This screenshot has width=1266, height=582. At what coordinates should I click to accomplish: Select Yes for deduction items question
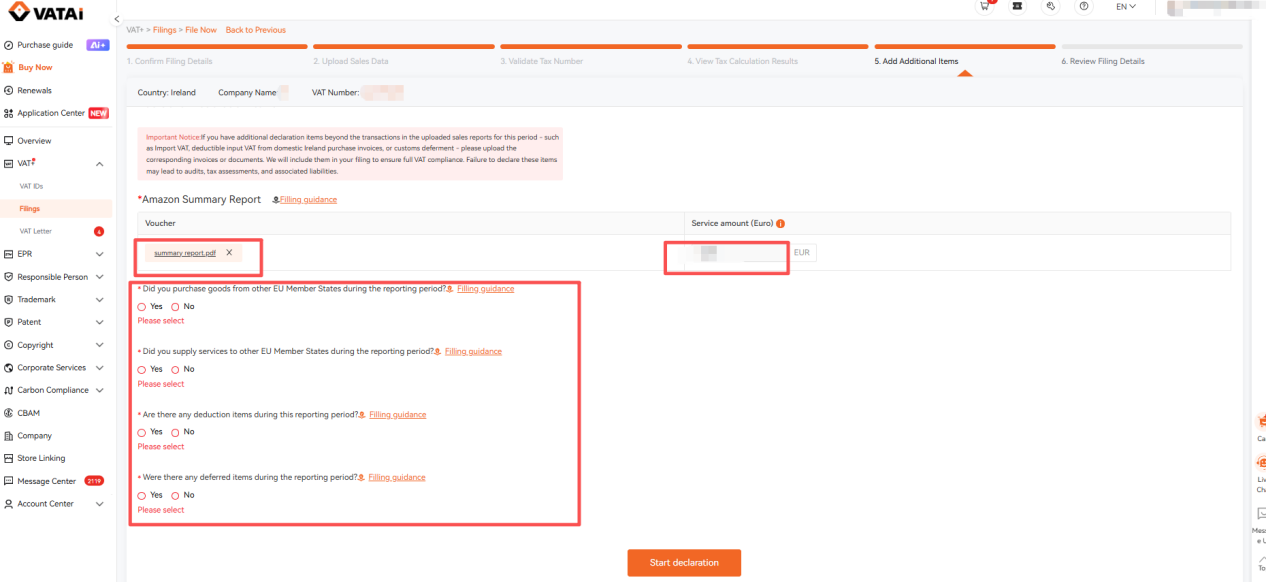142,433
